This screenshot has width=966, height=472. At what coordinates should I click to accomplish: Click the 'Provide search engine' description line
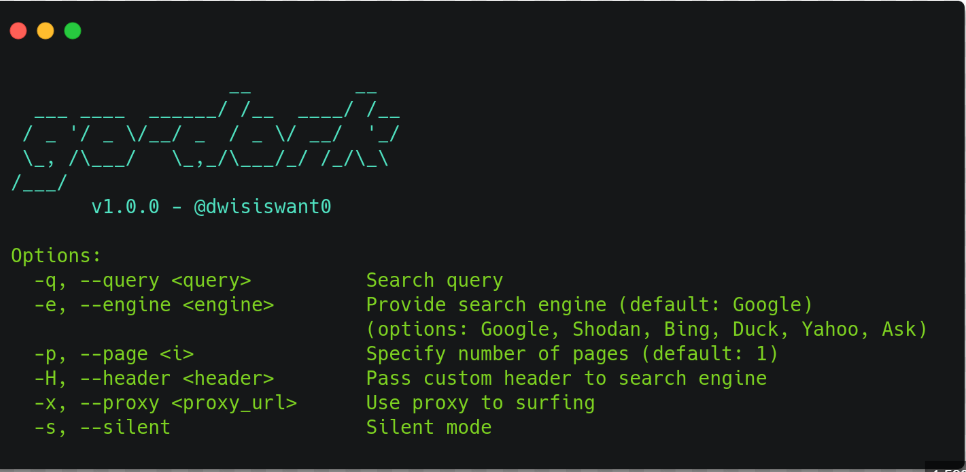pyautogui.click(x=589, y=305)
